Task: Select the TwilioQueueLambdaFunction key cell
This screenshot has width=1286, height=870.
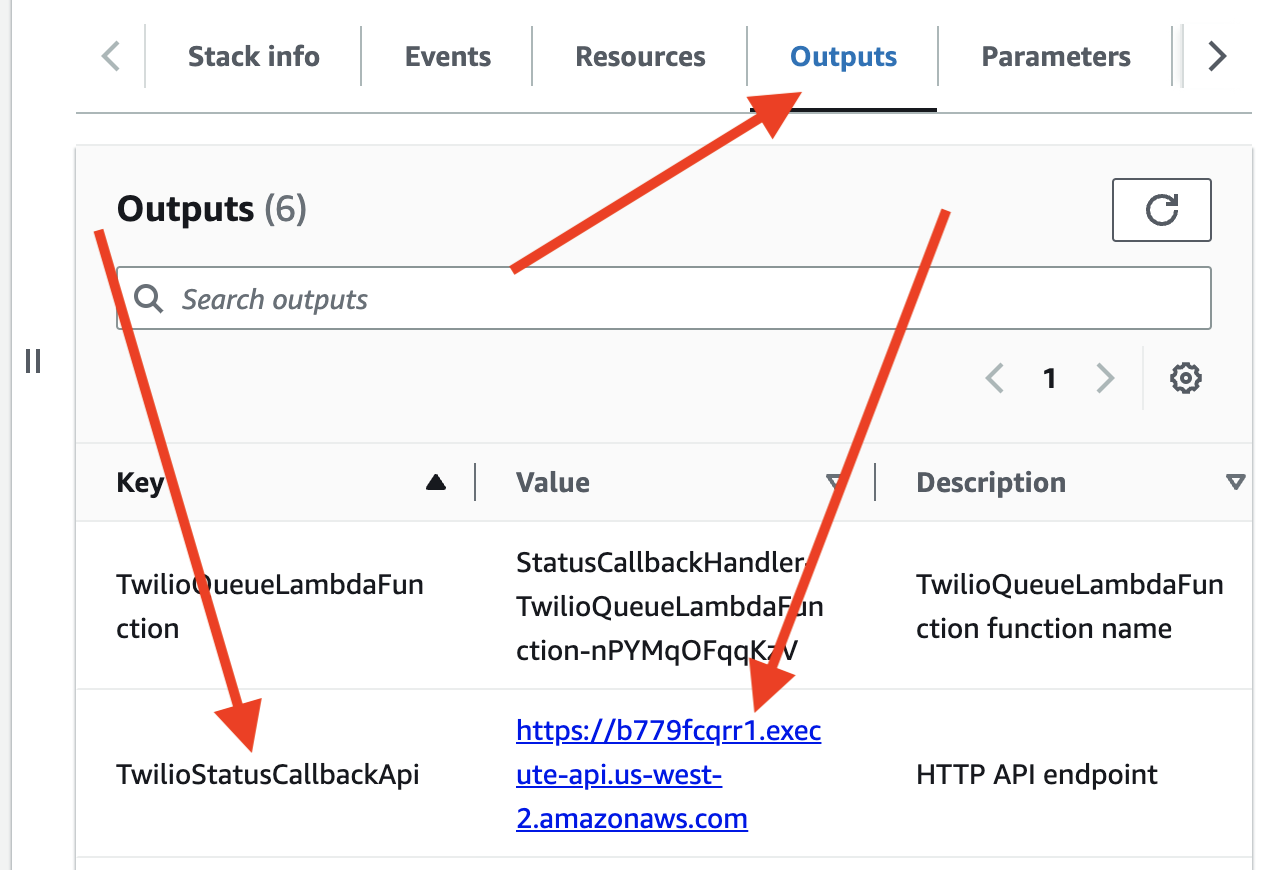Action: (270, 606)
